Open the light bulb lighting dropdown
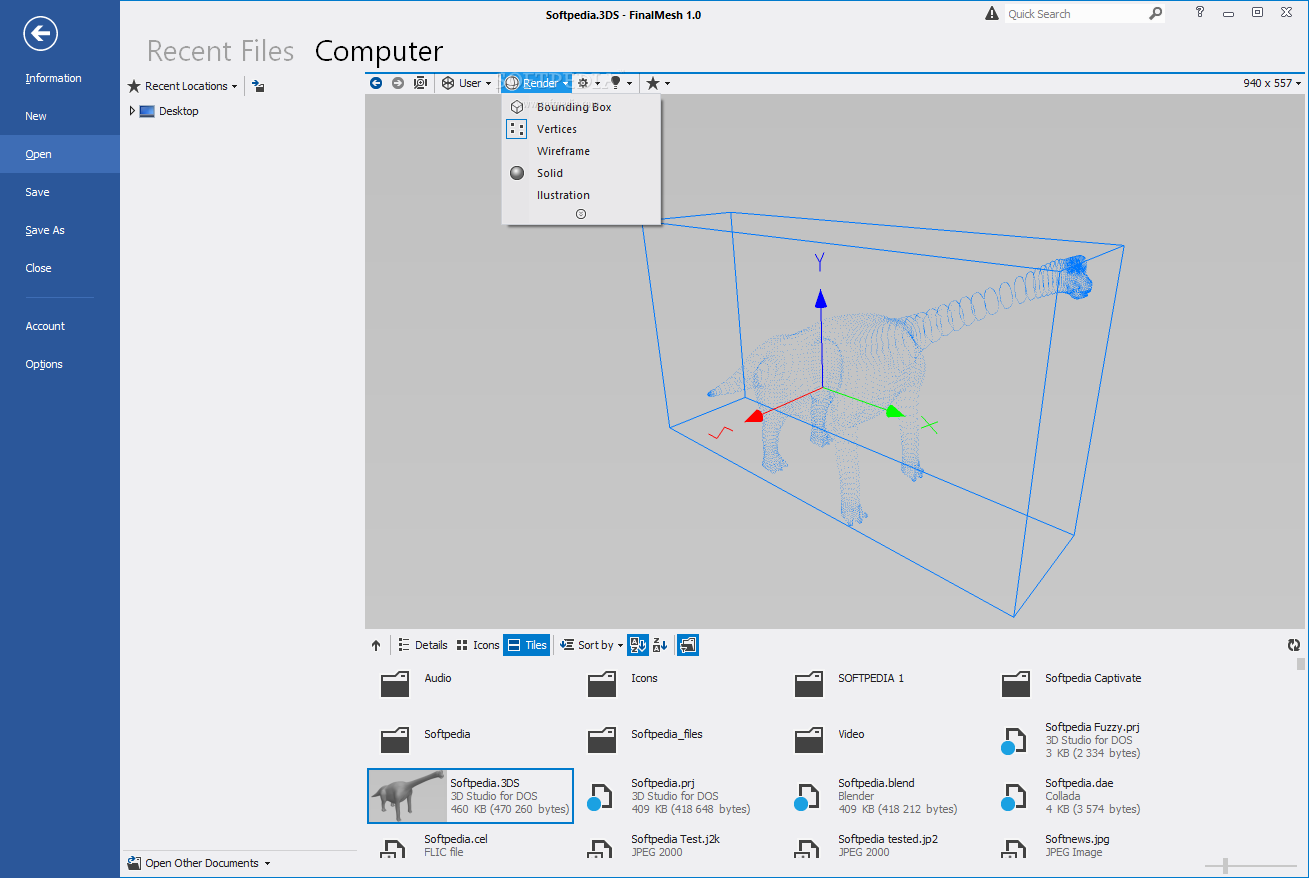1309x878 pixels. click(620, 83)
